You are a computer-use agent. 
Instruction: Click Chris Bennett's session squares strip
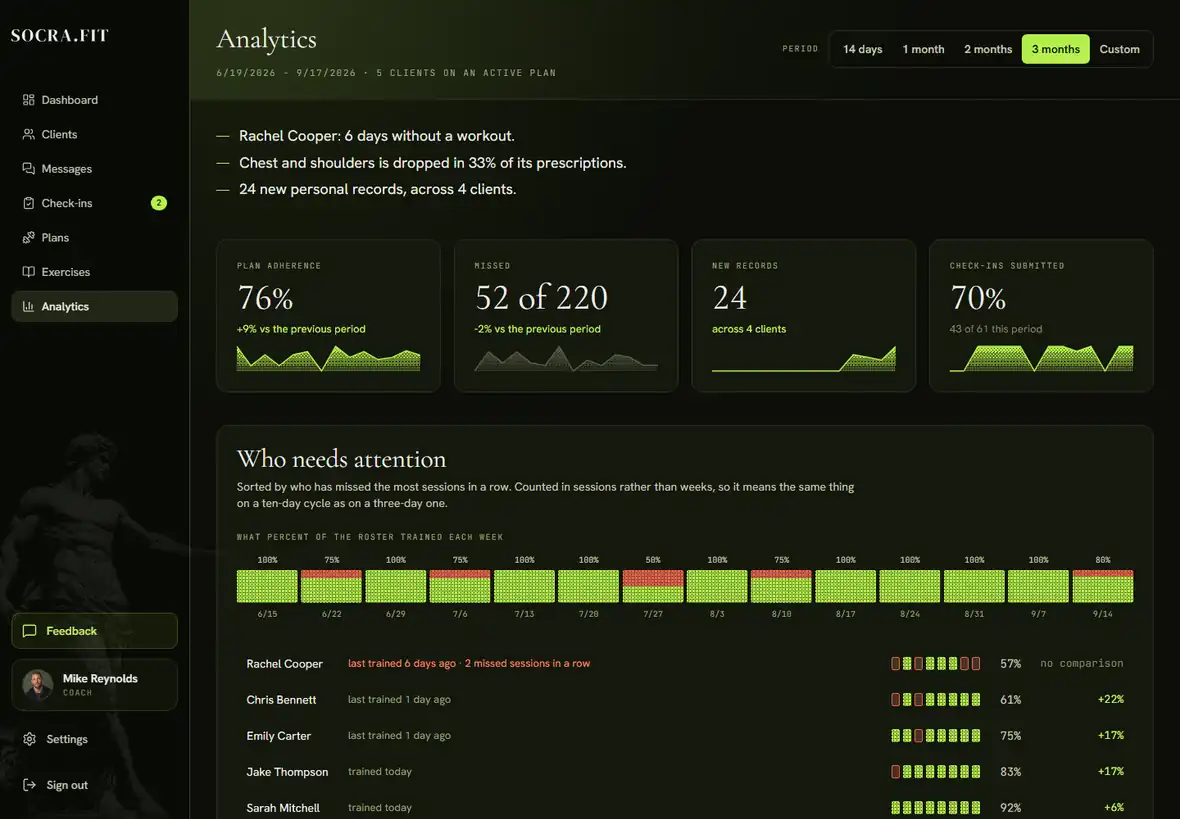[x=935, y=699]
